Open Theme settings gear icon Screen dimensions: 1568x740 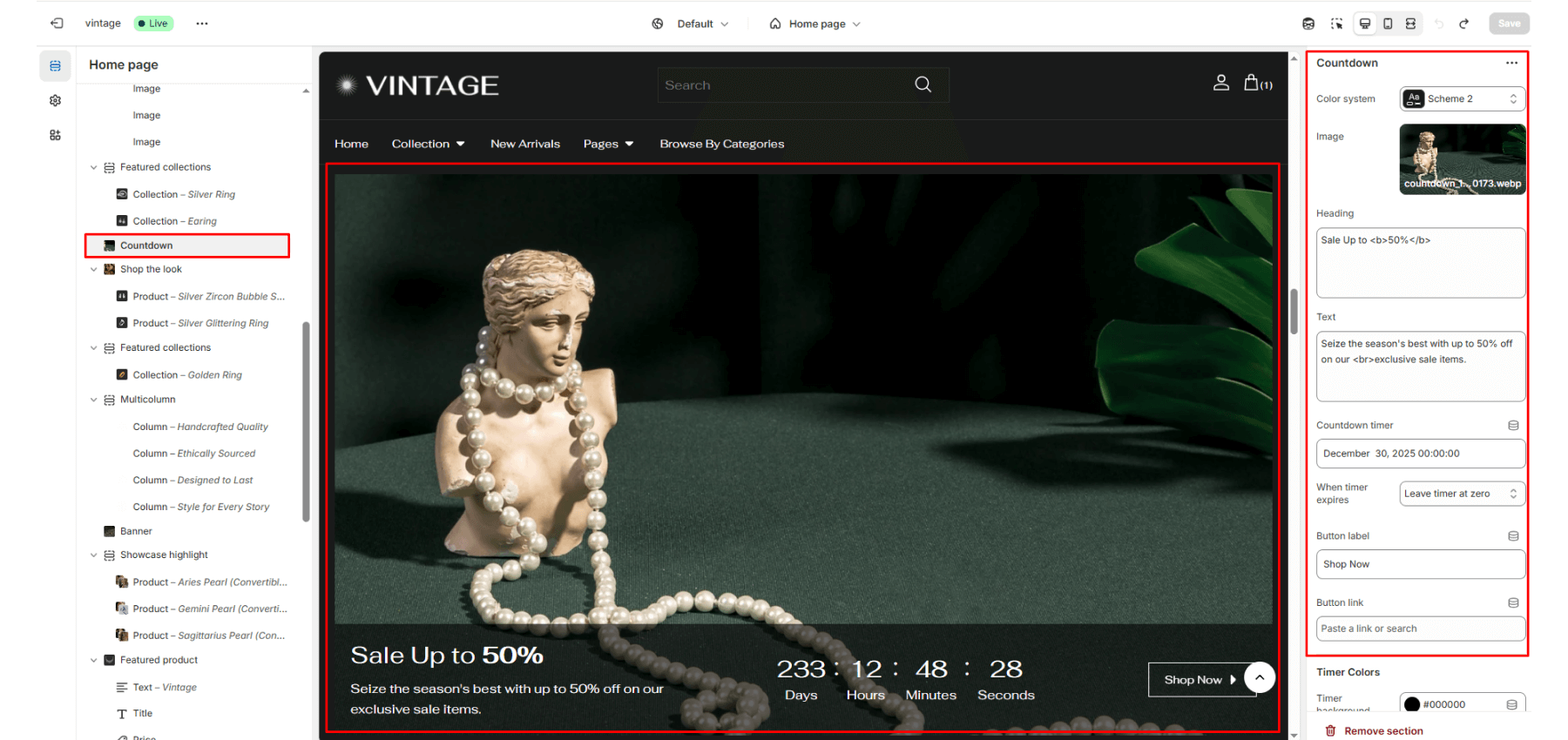click(55, 101)
